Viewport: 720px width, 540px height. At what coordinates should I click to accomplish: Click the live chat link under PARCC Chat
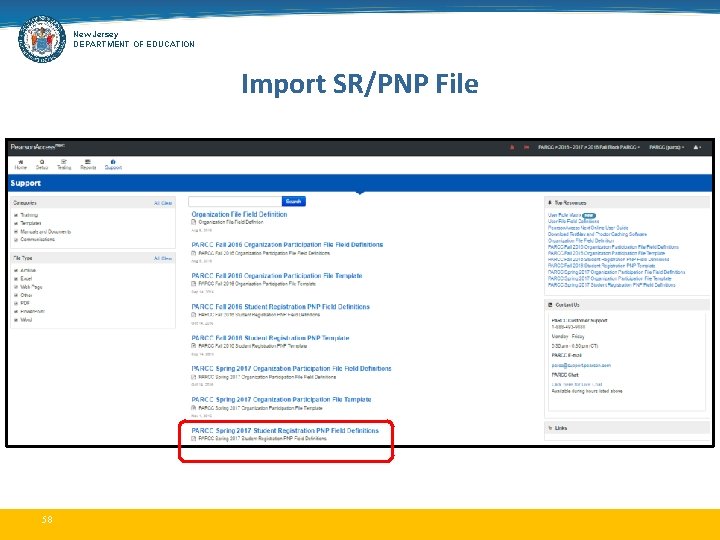point(576,384)
